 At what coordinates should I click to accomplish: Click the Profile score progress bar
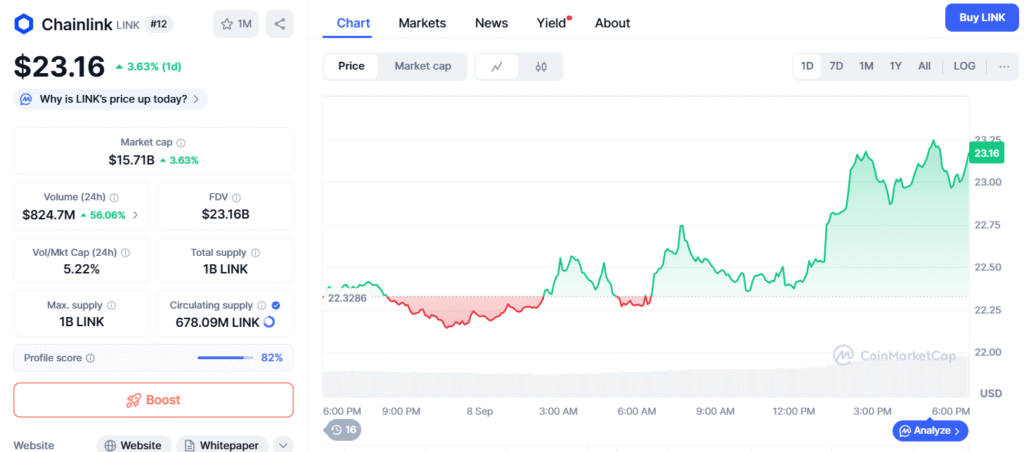pos(225,358)
